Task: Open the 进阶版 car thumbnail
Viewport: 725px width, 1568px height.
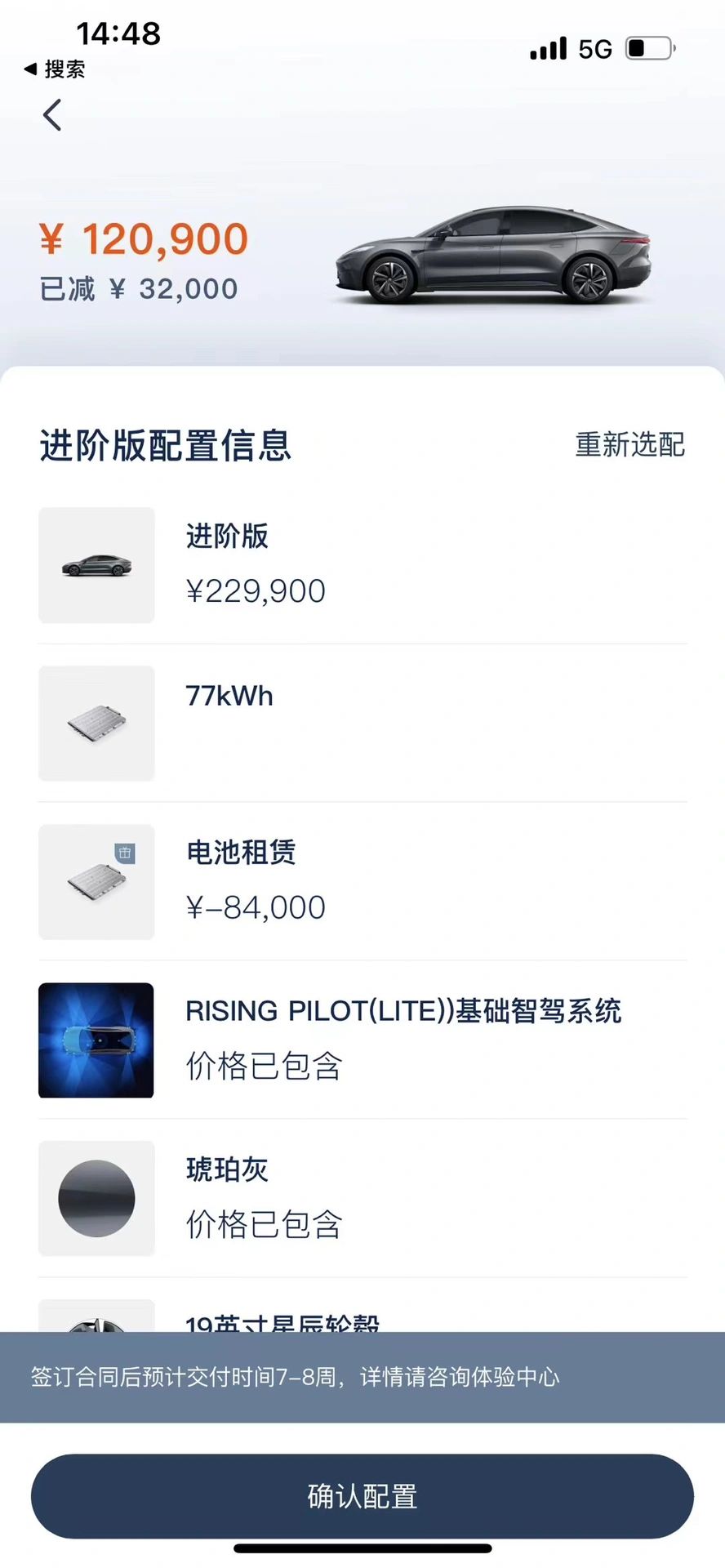Action: (96, 565)
